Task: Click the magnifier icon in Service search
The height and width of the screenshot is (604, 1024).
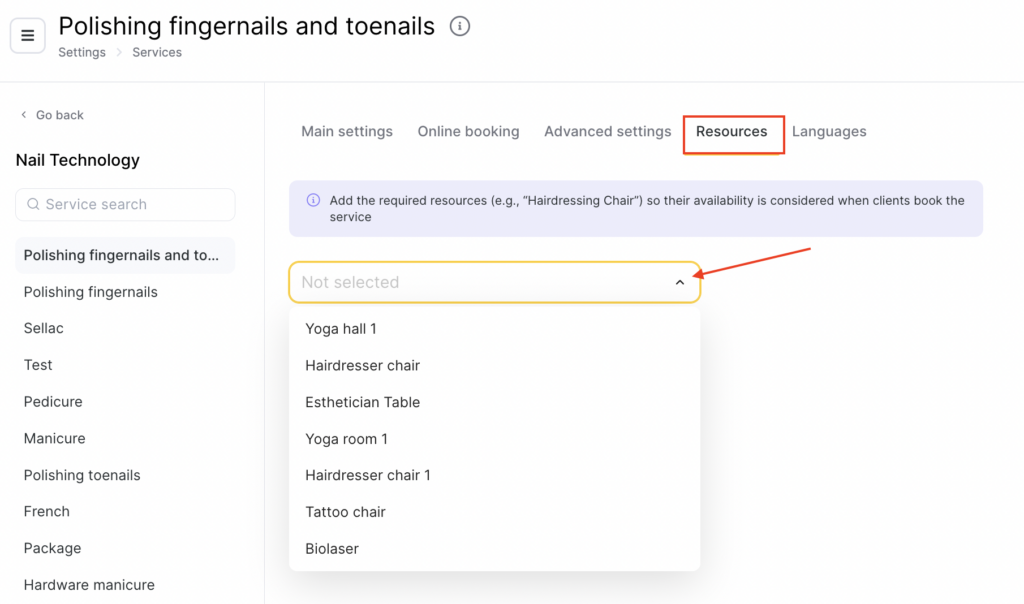Action: pos(33,204)
